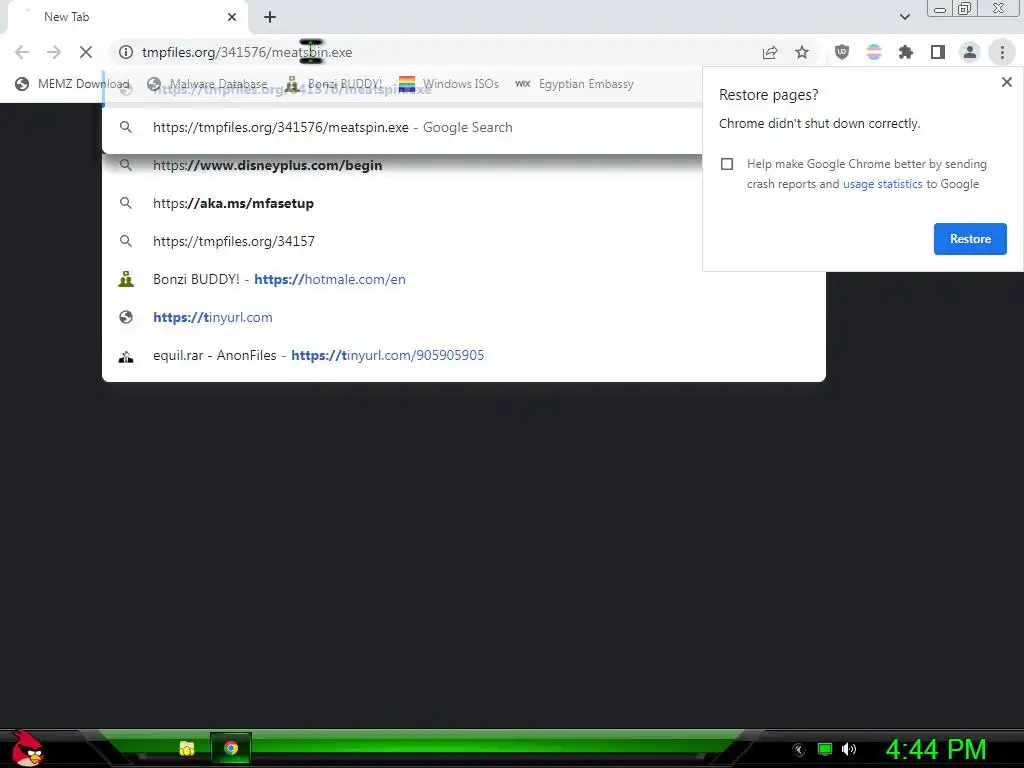Open the file explorer taskbar icon
The image size is (1024, 768).
tap(187, 748)
